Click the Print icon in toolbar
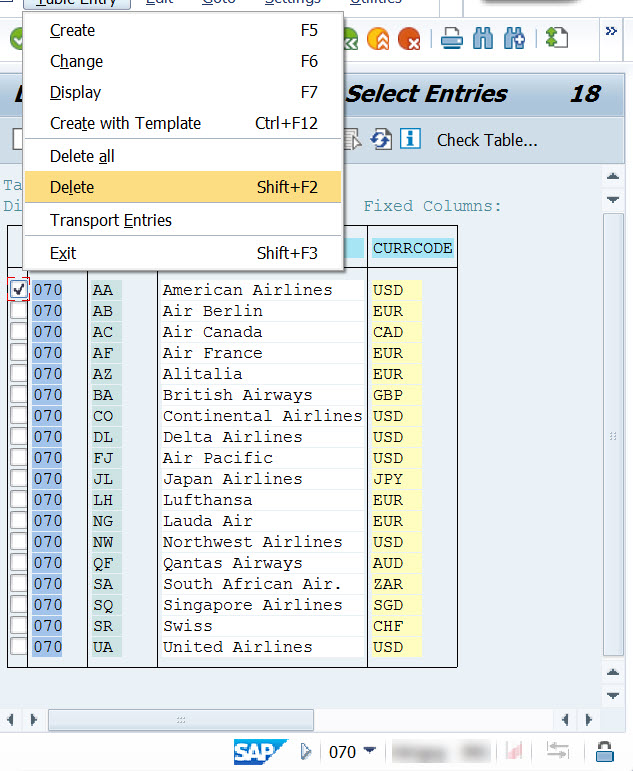This screenshot has width=633, height=771. click(451, 39)
